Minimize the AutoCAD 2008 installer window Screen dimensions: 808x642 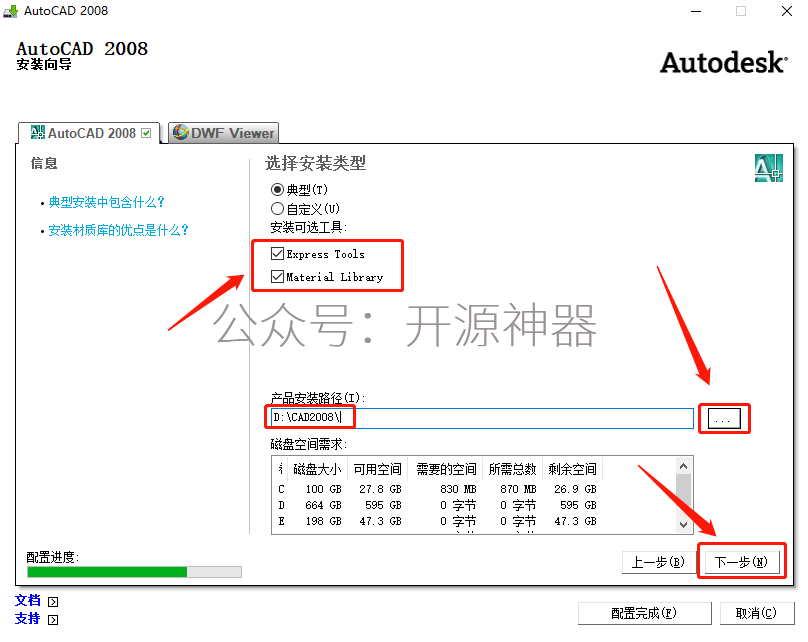696,11
